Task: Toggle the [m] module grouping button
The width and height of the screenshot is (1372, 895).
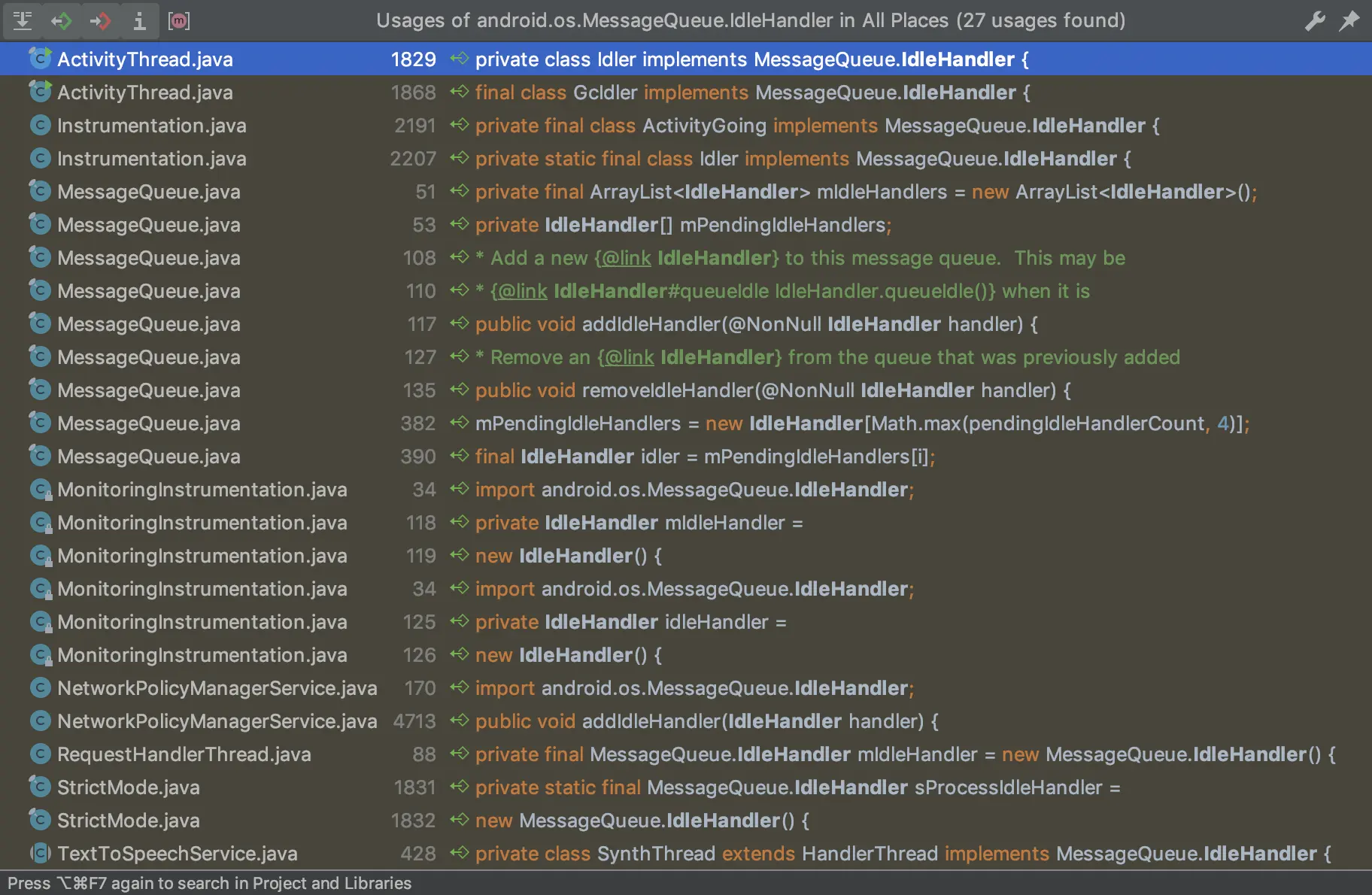Action: click(179, 20)
